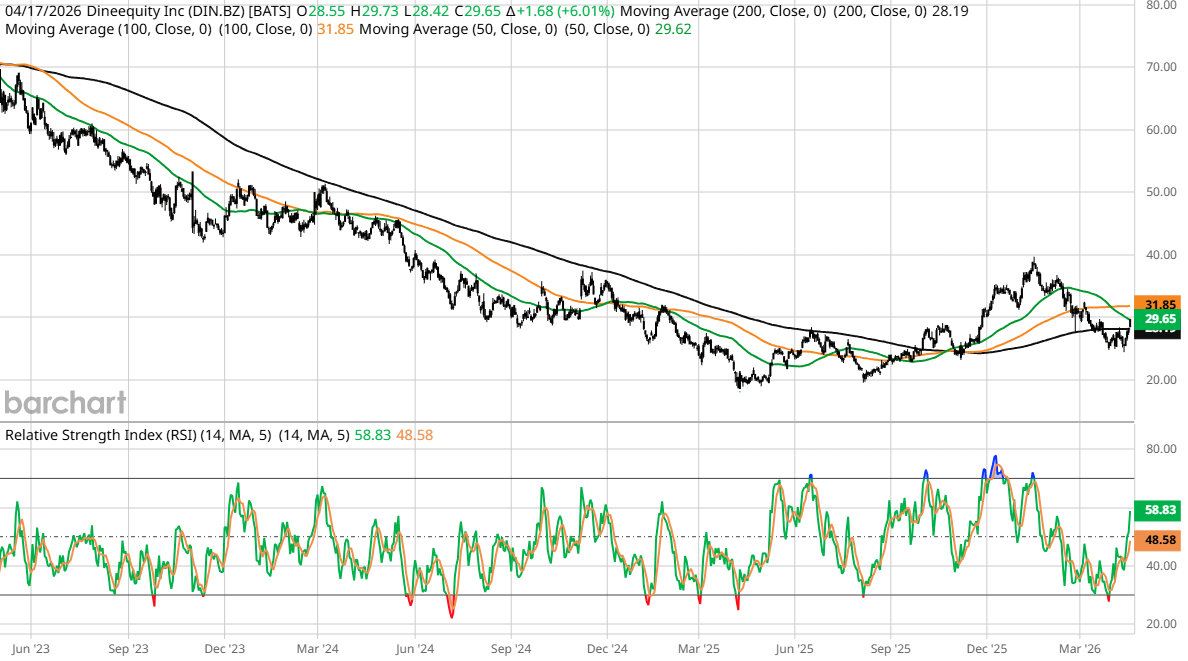Click the Mar '25 date axis label

pos(699,649)
